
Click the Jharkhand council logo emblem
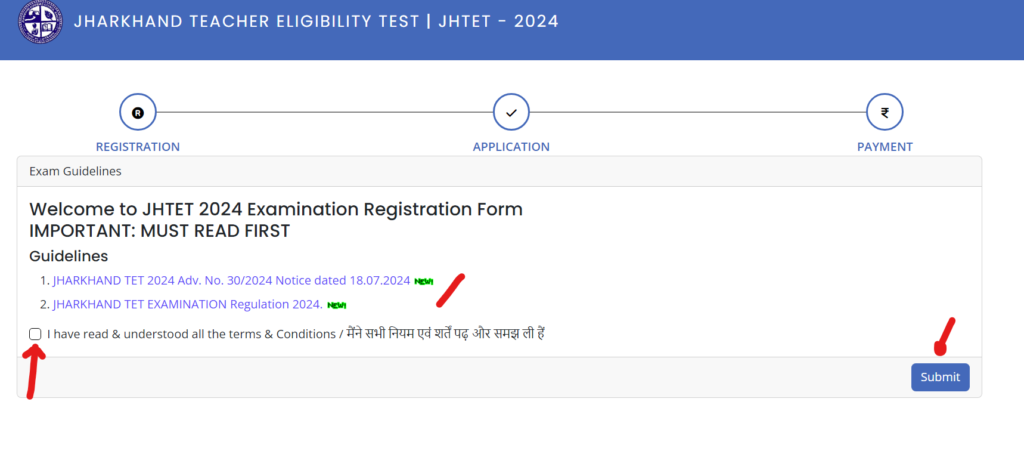click(40, 22)
